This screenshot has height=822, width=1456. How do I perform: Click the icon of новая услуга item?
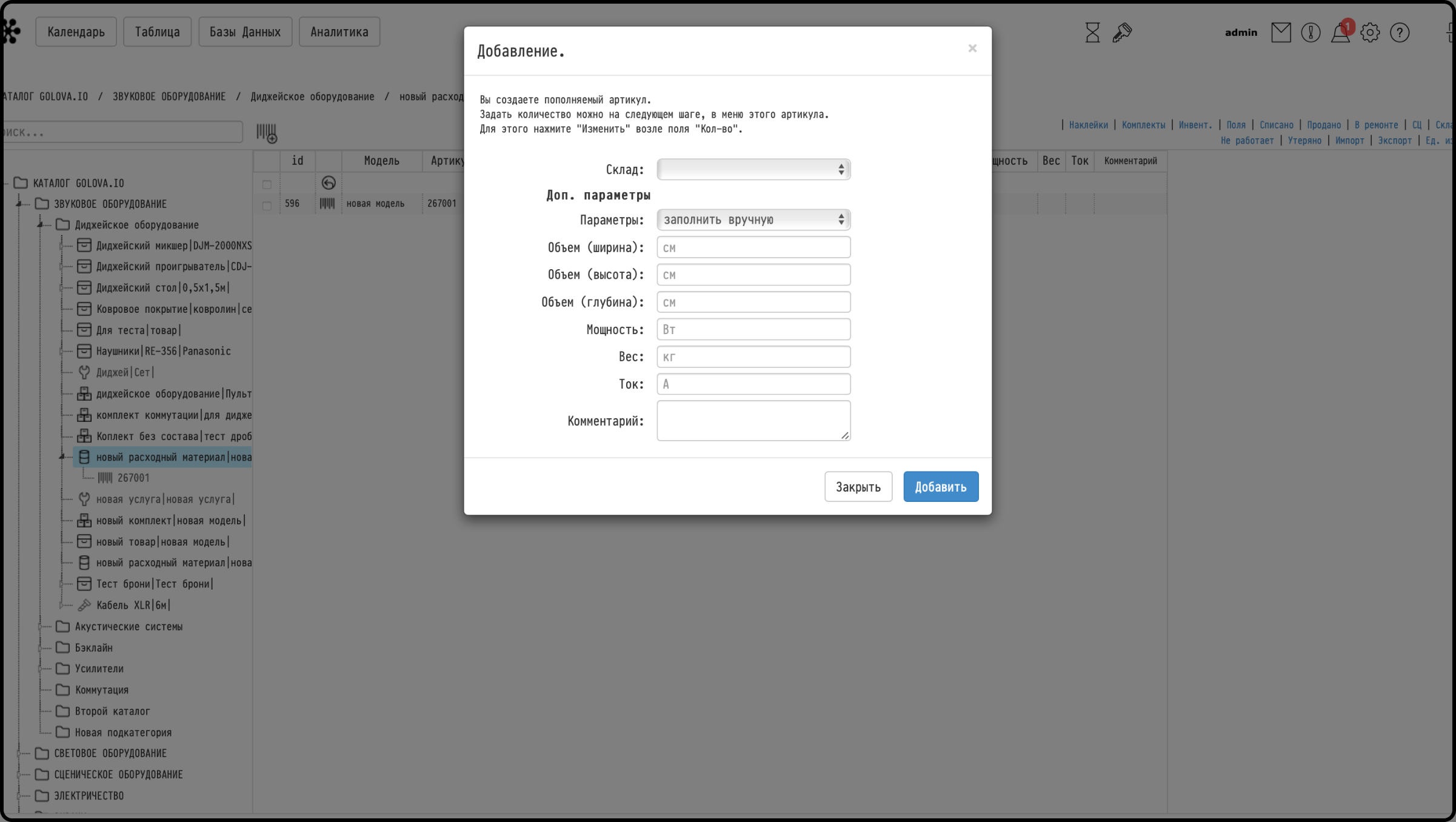(x=84, y=500)
